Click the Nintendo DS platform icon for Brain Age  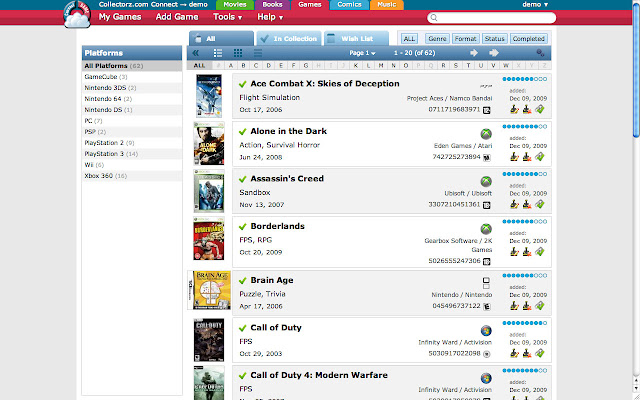pyautogui.click(x=486, y=283)
